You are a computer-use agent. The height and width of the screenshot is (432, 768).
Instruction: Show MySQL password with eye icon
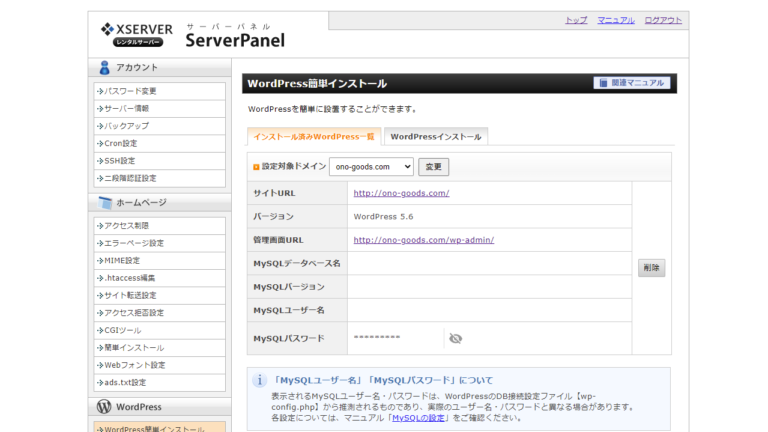tap(456, 339)
